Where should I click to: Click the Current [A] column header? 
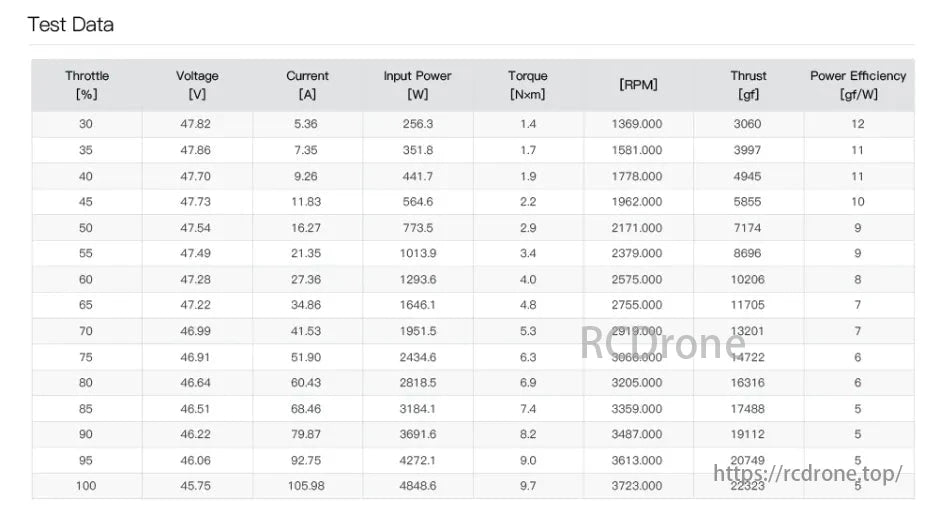point(307,85)
